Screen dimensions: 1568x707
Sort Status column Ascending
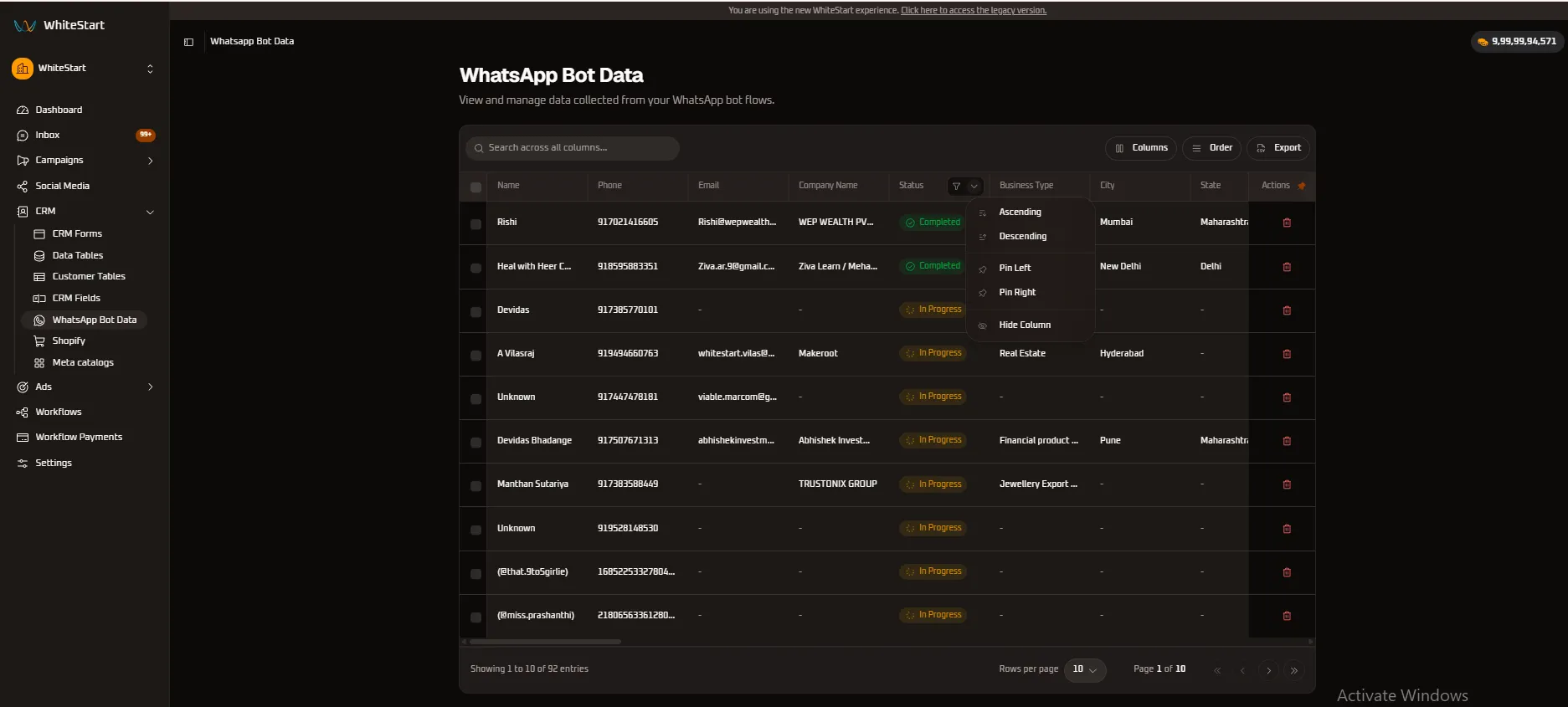[x=1031, y=213]
